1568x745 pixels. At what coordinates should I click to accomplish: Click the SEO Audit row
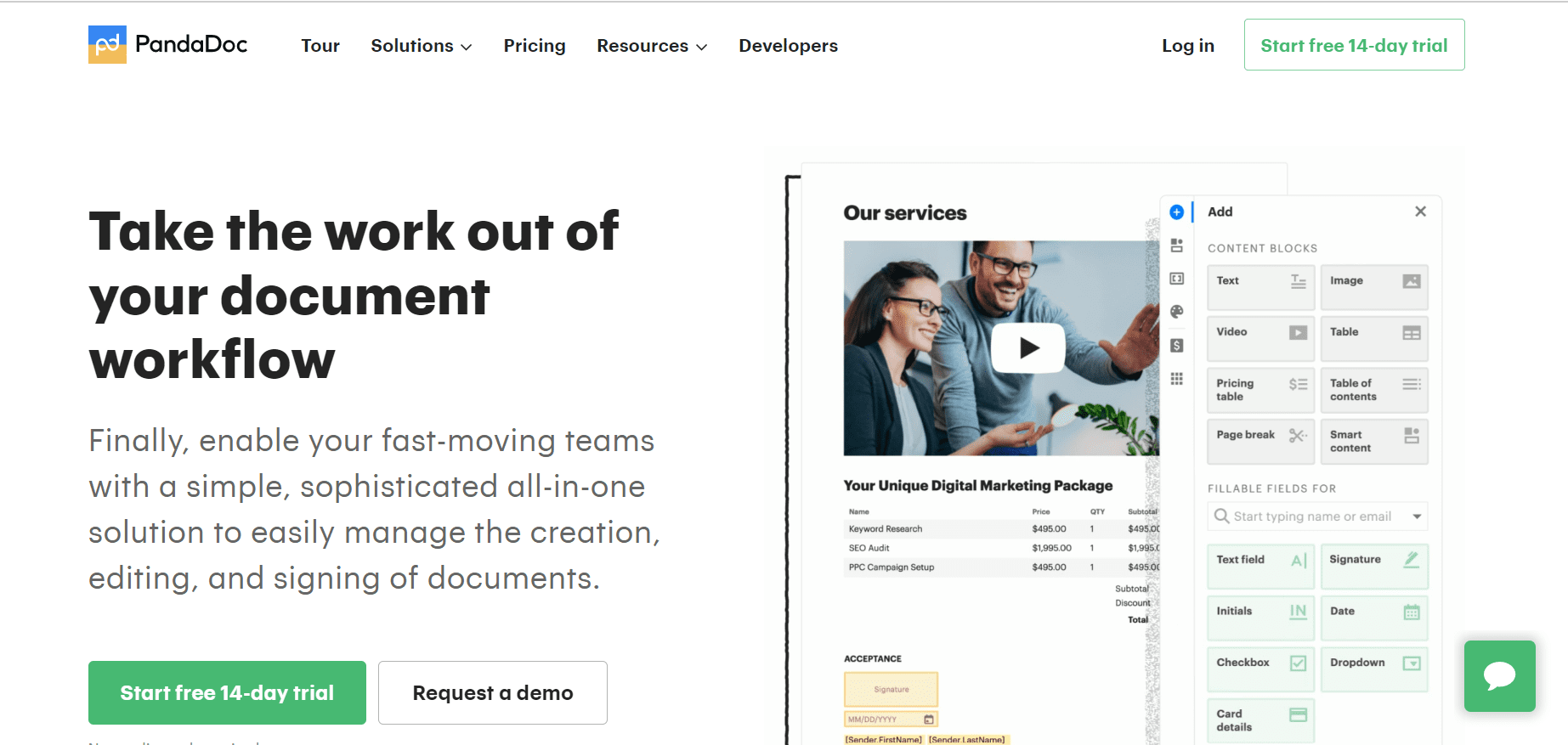pos(1001,548)
